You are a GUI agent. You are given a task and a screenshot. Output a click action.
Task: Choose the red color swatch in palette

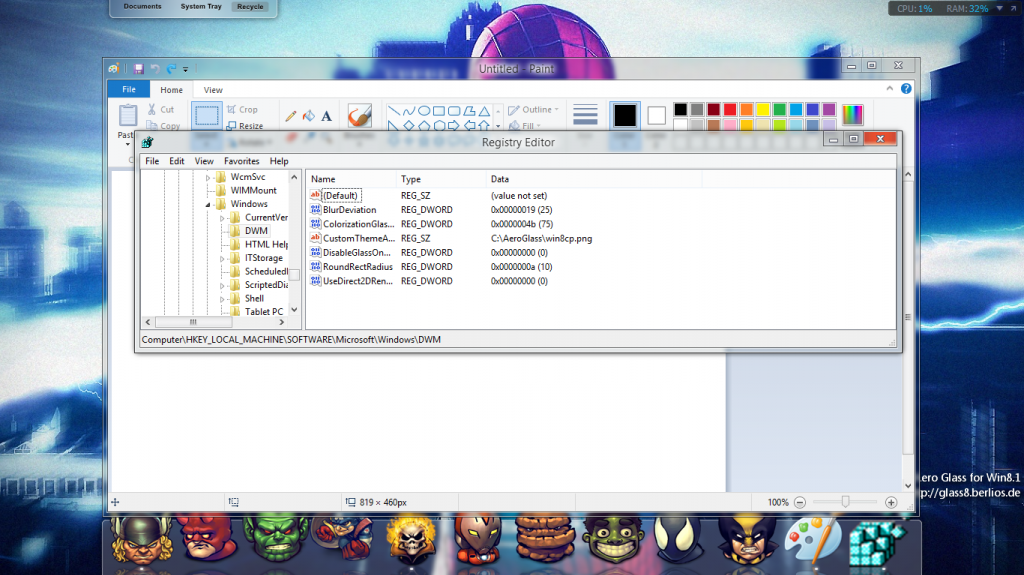[731, 109]
